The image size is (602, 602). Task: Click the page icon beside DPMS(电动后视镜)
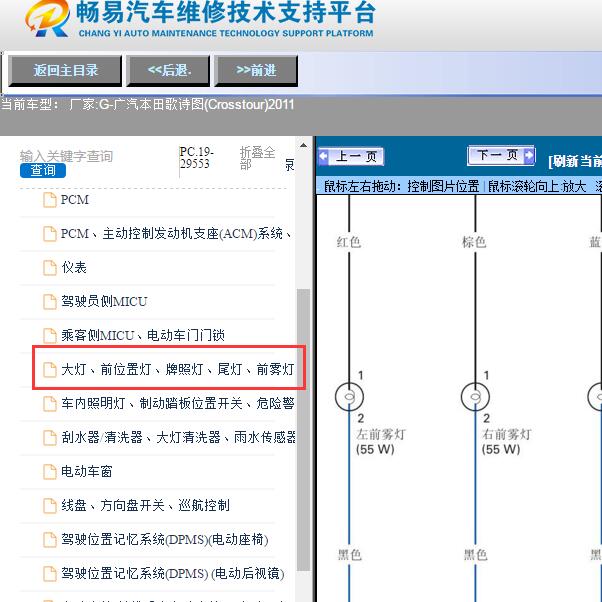[x=50, y=574]
